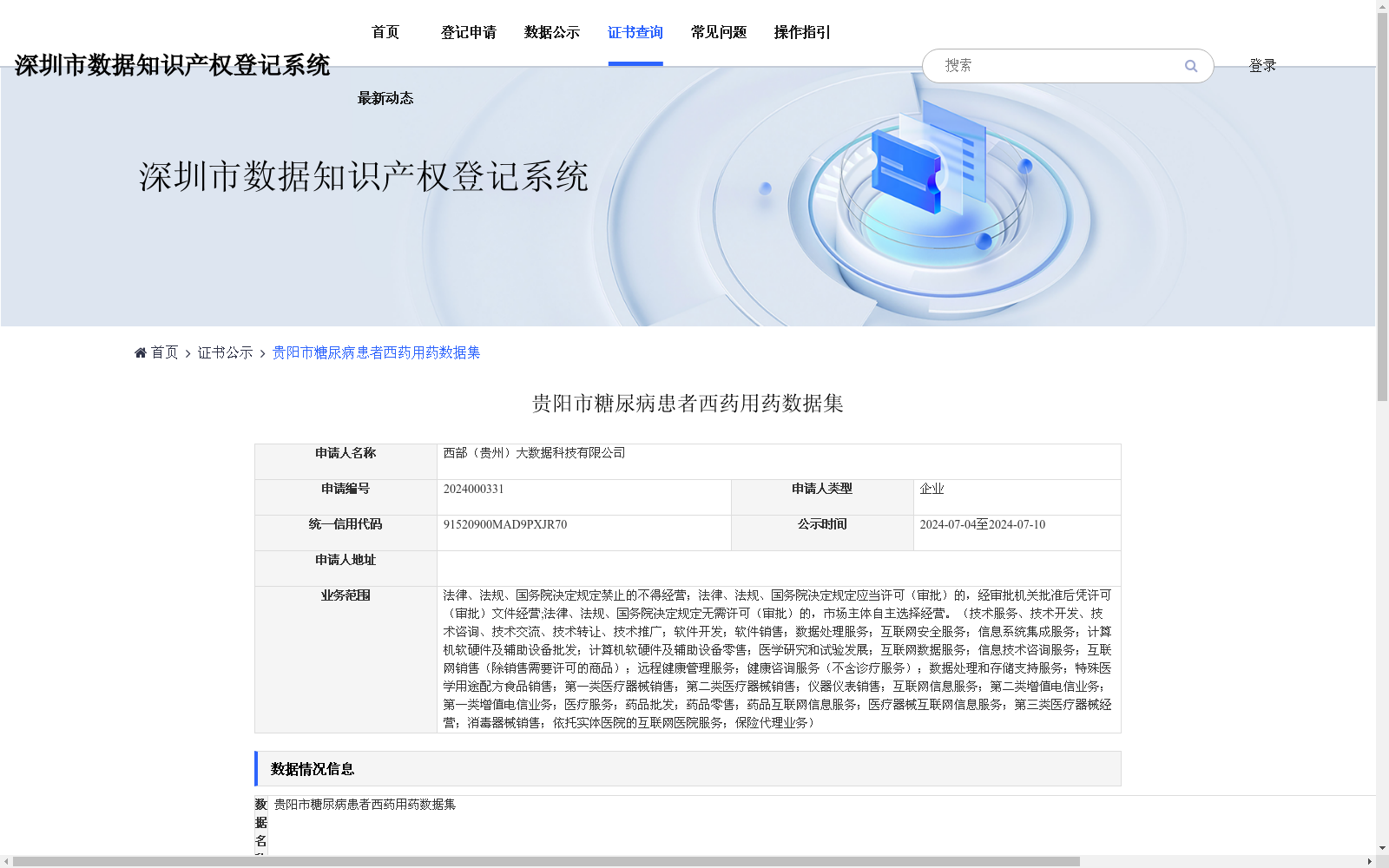Open 最新动态 menu item
The width and height of the screenshot is (1389, 868).
(x=385, y=98)
